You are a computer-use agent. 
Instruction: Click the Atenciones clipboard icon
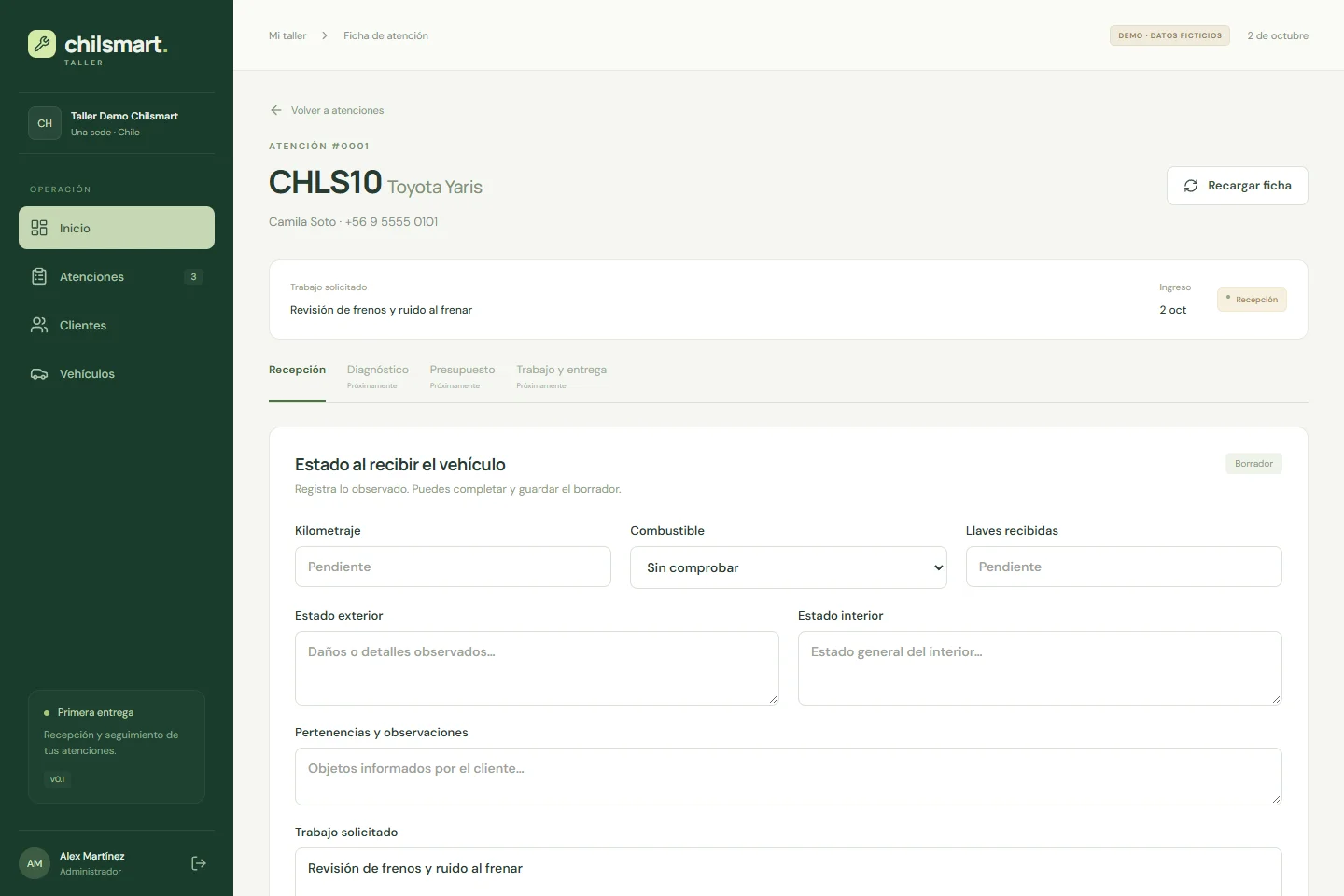point(39,276)
